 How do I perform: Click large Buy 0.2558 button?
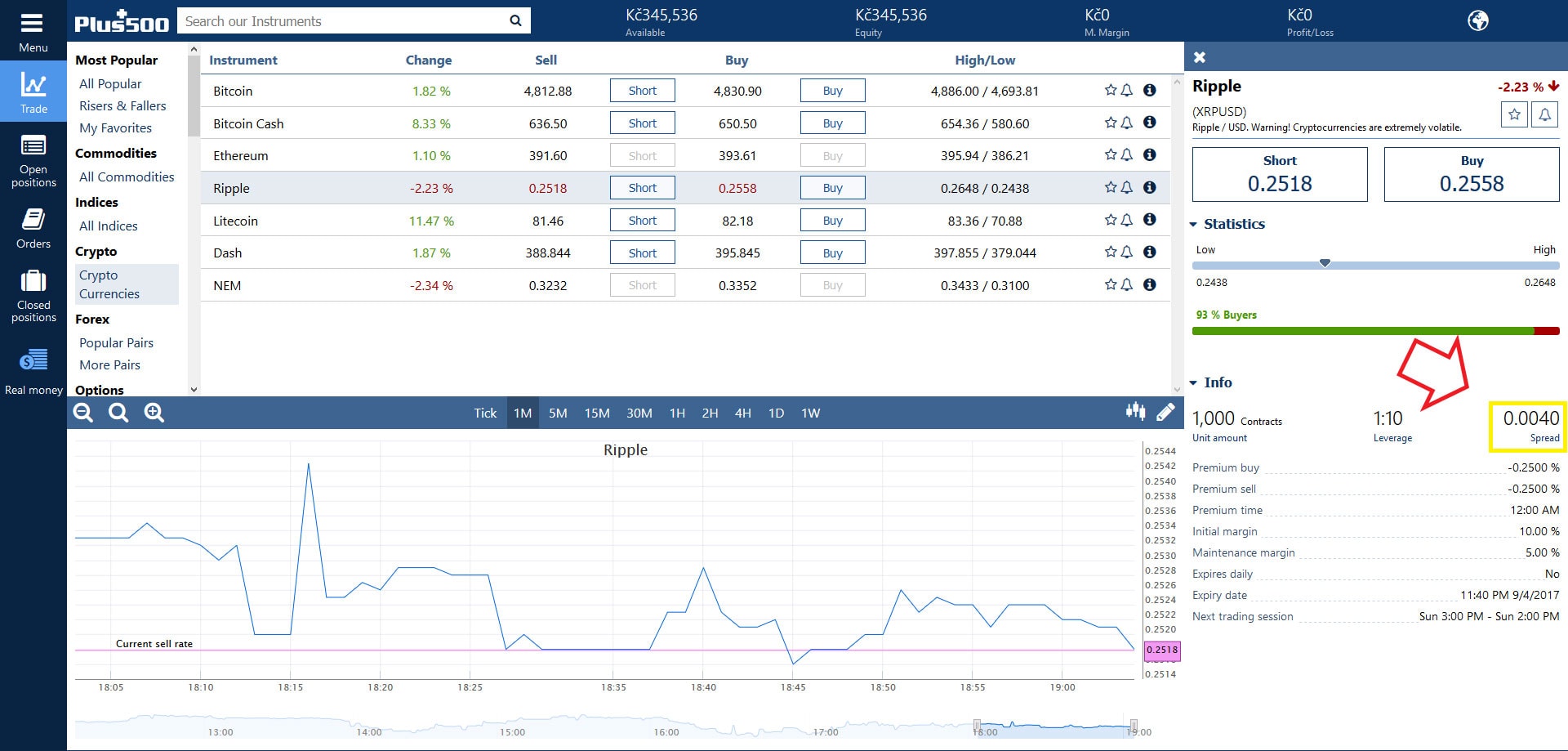click(1472, 174)
